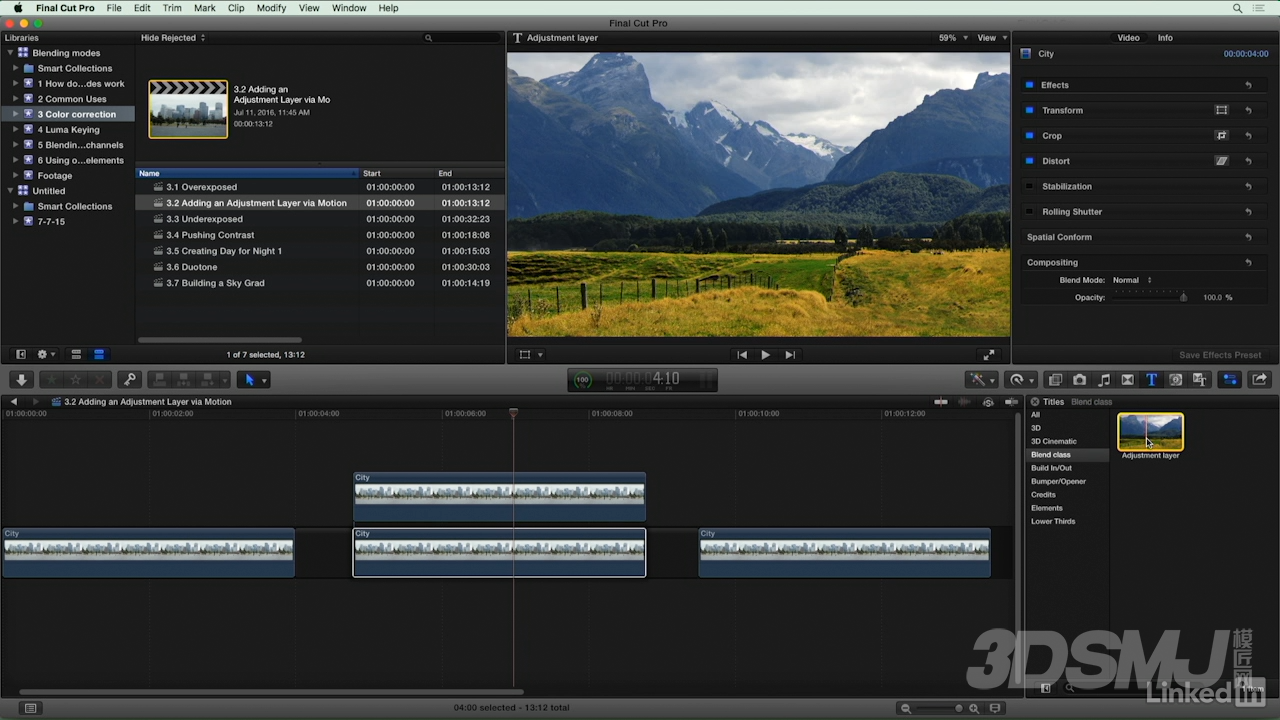Disable the Transform effect checkbox

tap(1030, 110)
